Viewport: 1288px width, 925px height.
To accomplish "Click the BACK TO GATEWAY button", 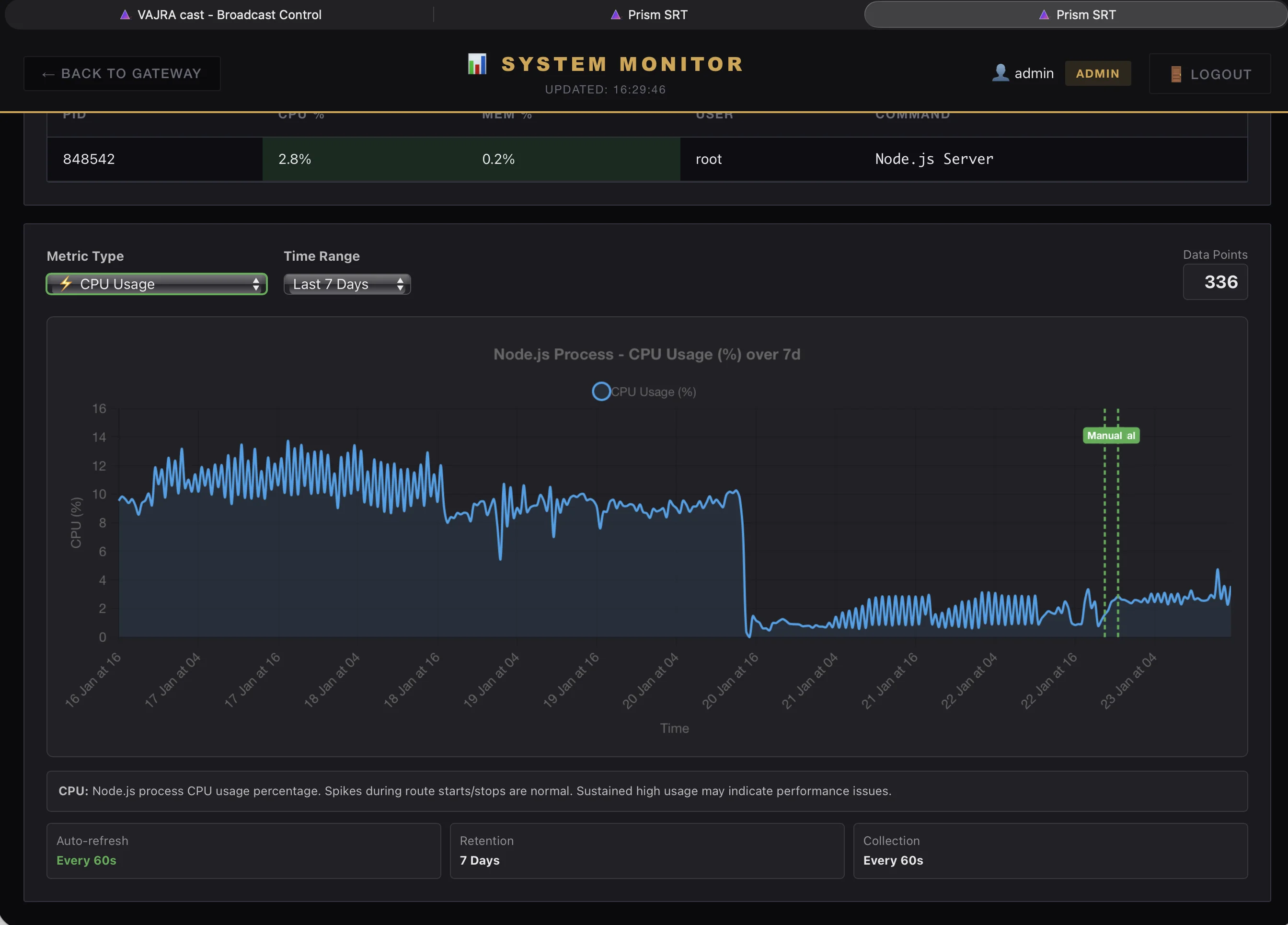I will point(122,73).
